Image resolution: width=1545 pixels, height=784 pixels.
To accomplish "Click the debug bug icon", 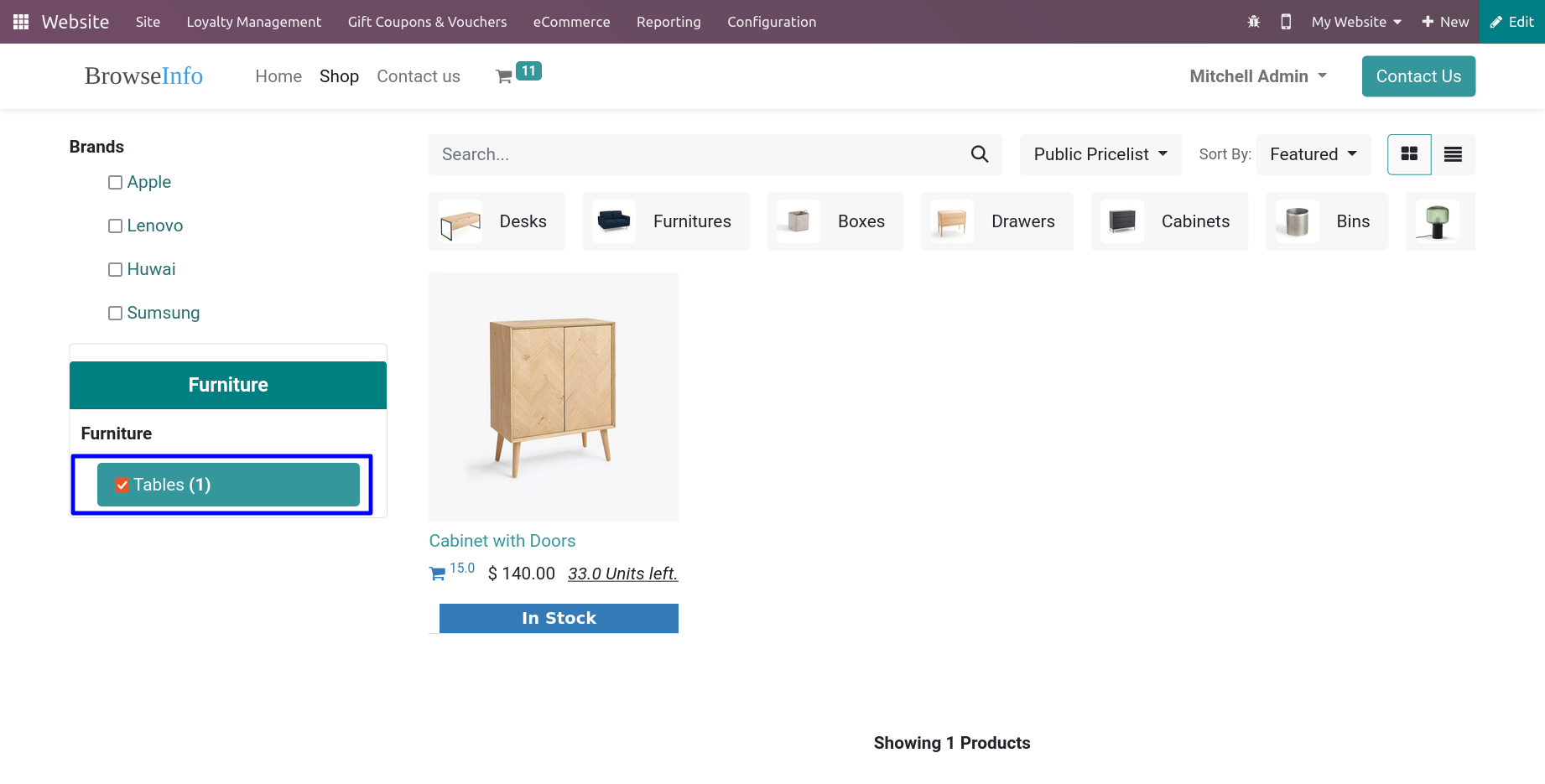I will pos(1253,22).
